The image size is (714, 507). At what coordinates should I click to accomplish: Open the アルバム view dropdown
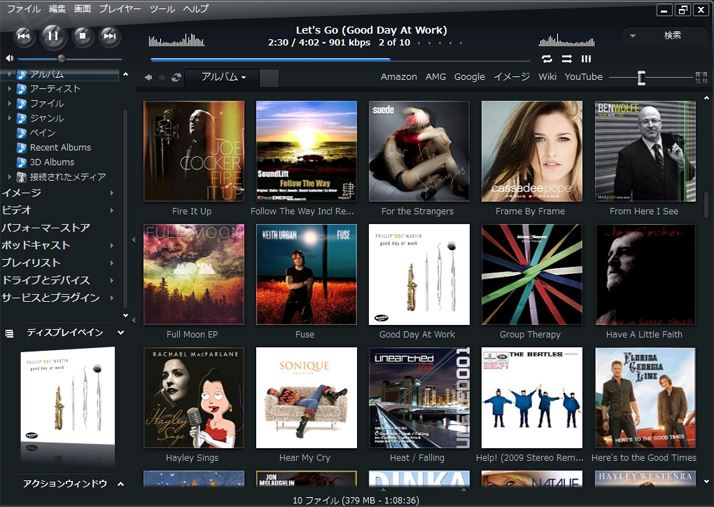(x=223, y=77)
